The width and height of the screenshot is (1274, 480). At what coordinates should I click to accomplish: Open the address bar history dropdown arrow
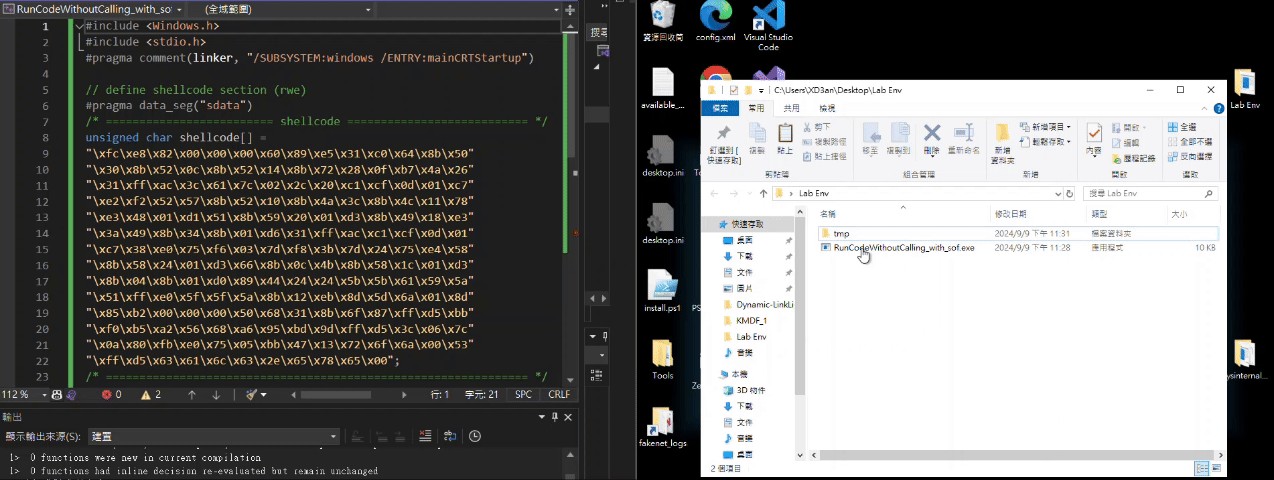(1056, 192)
